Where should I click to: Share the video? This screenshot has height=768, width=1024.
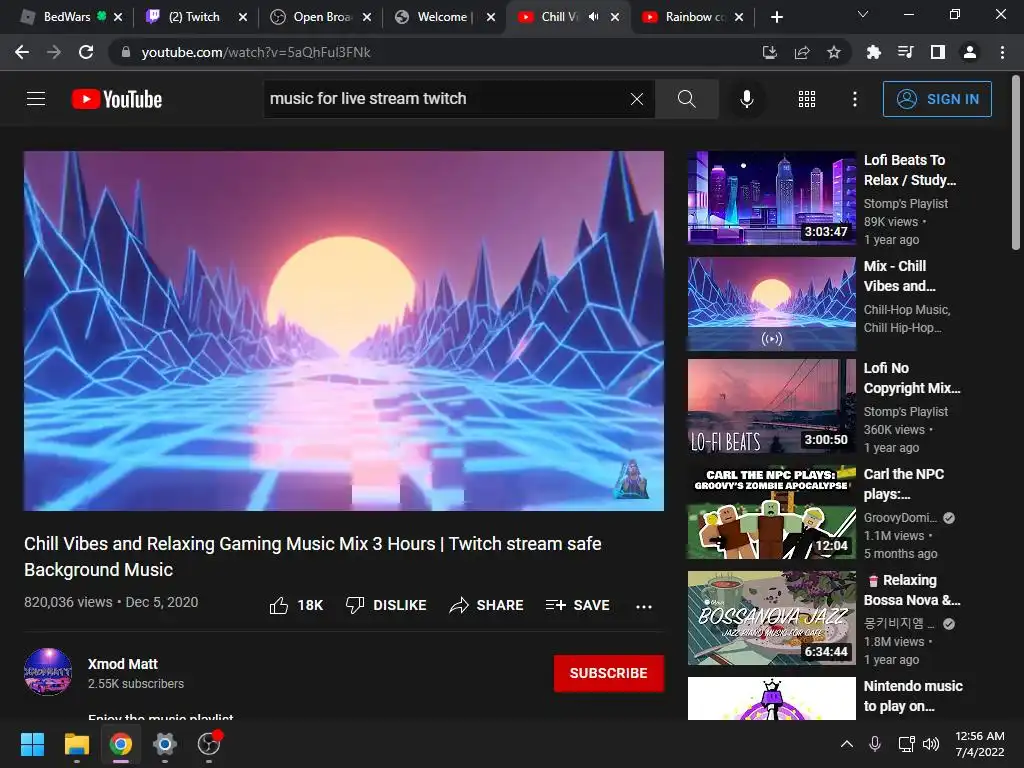coord(487,605)
